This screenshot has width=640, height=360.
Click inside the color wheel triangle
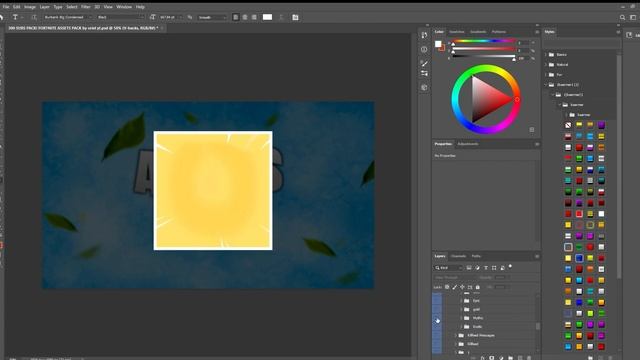487,99
